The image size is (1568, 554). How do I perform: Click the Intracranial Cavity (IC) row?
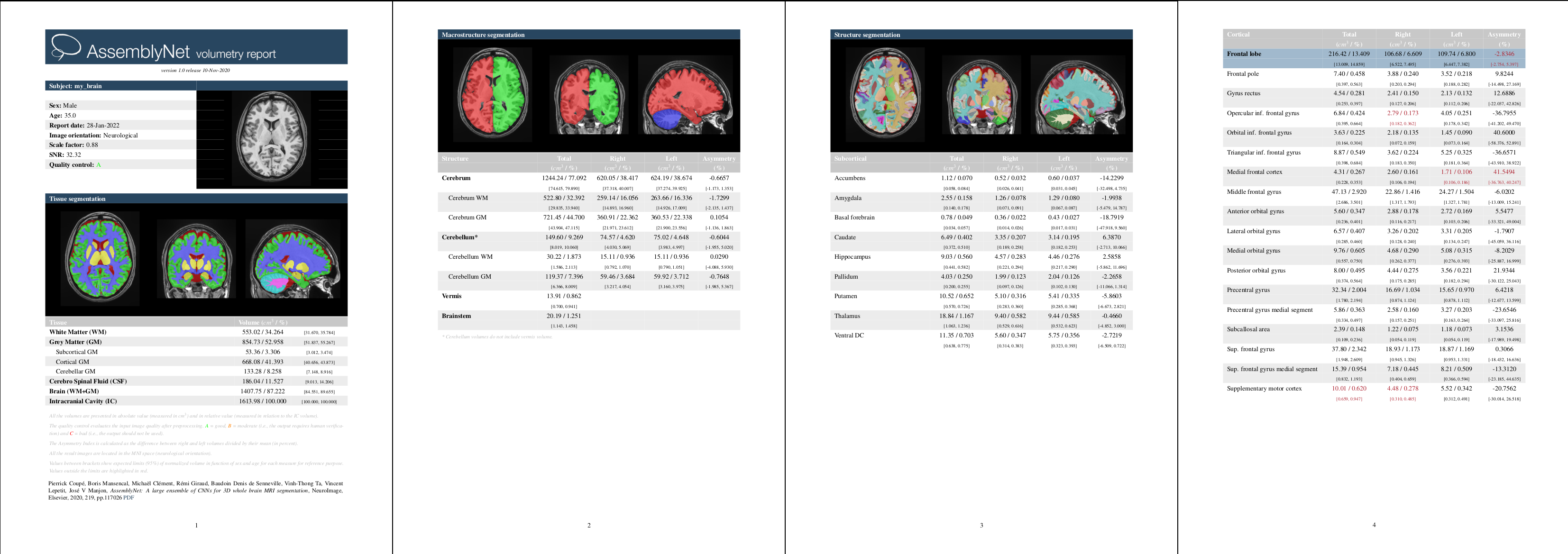[83, 401]
